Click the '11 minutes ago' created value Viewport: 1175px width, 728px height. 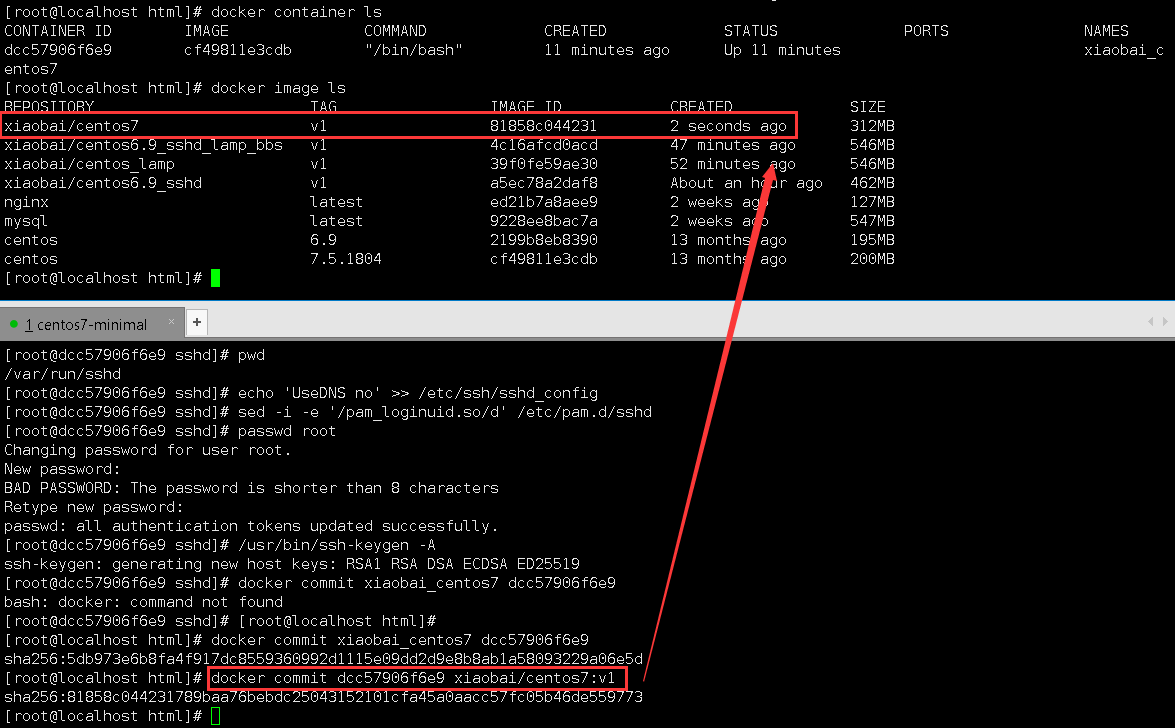click(607, 50)
